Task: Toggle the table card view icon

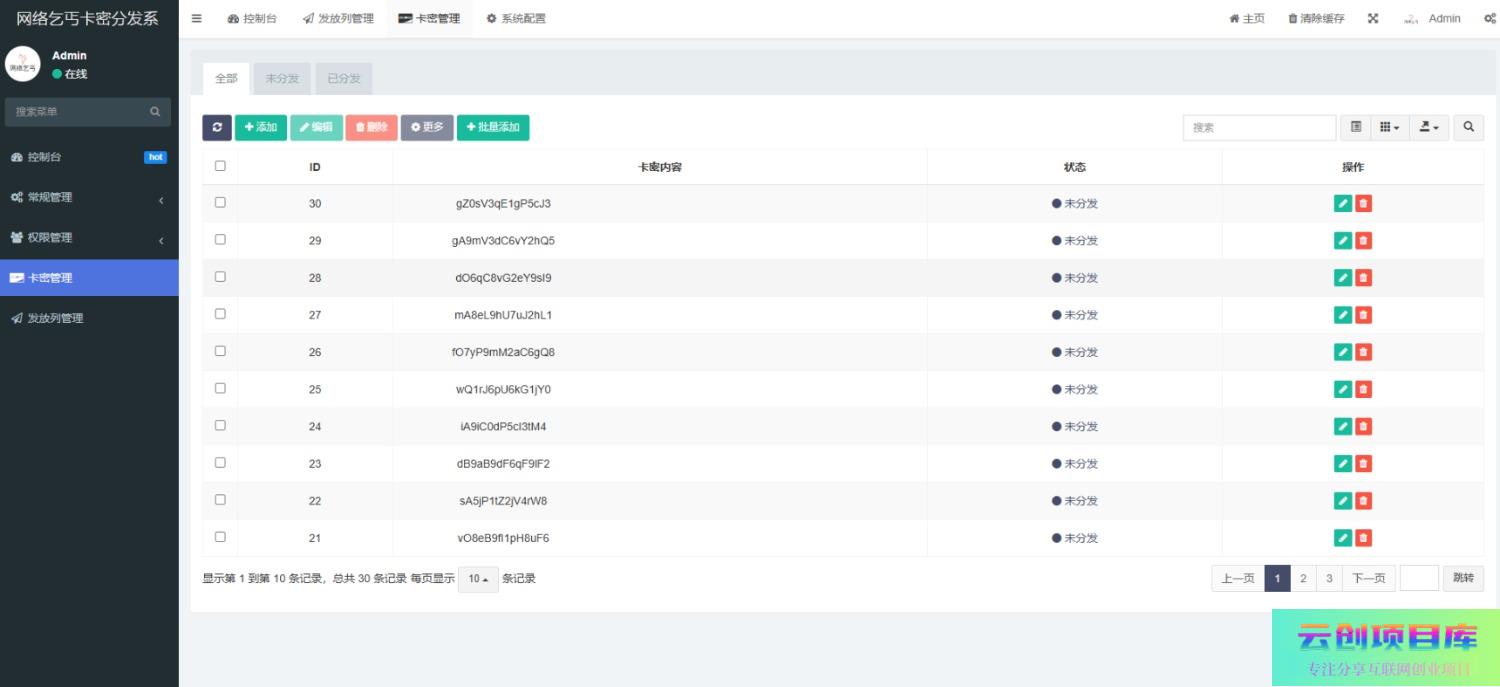Action: [1355, 128]
